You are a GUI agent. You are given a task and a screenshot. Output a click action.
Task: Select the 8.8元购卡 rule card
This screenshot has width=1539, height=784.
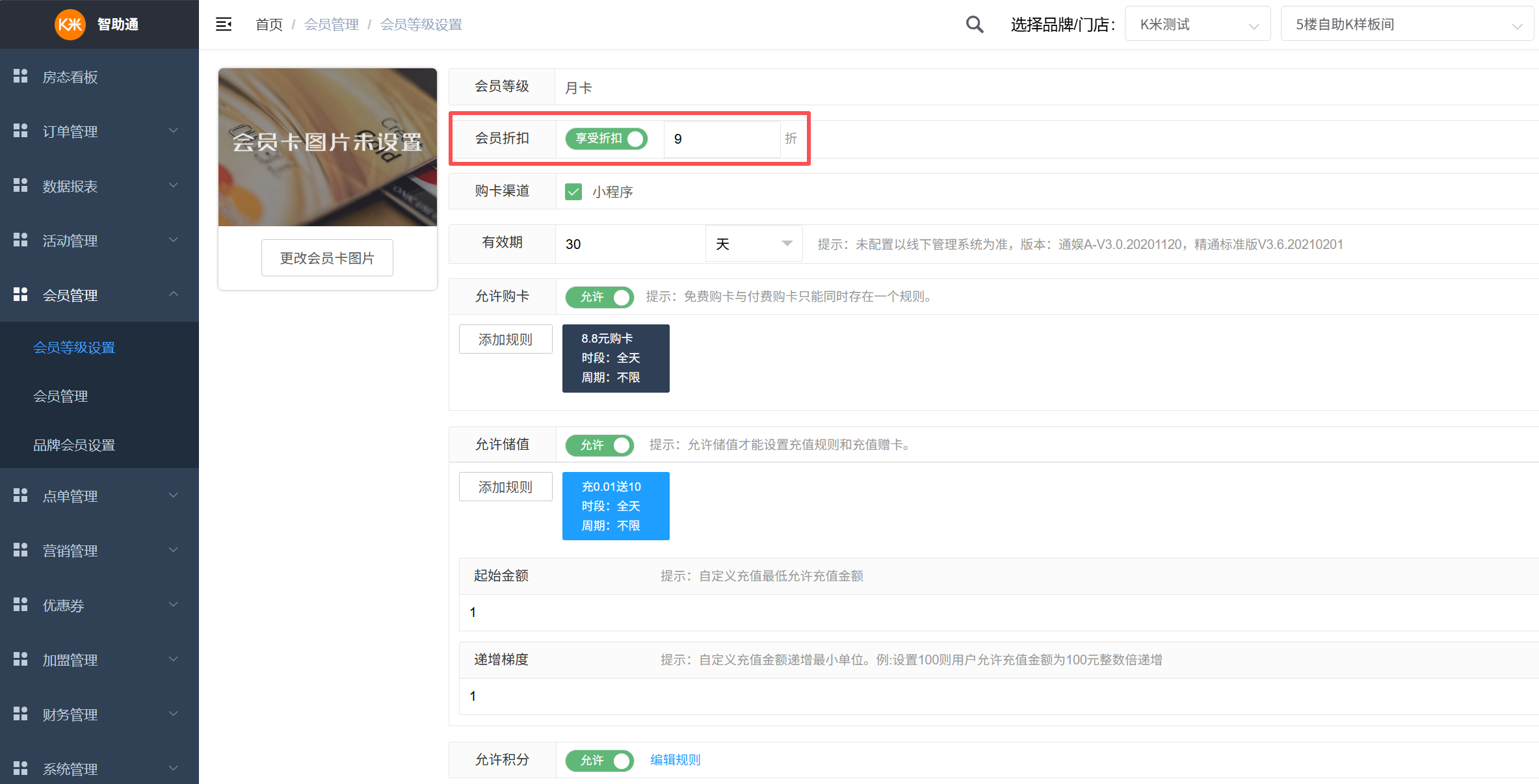(x=616, y=358)
